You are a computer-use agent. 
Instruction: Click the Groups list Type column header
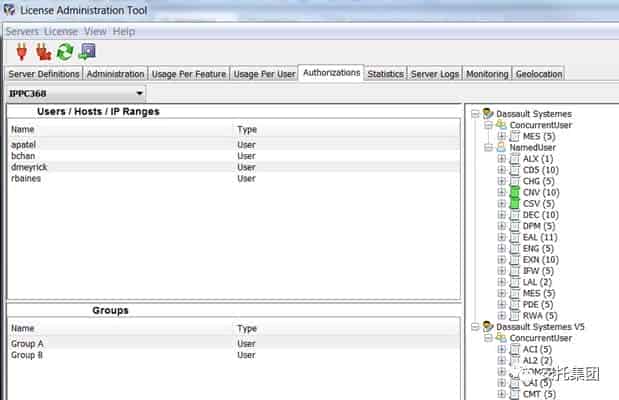coord(347,329)
